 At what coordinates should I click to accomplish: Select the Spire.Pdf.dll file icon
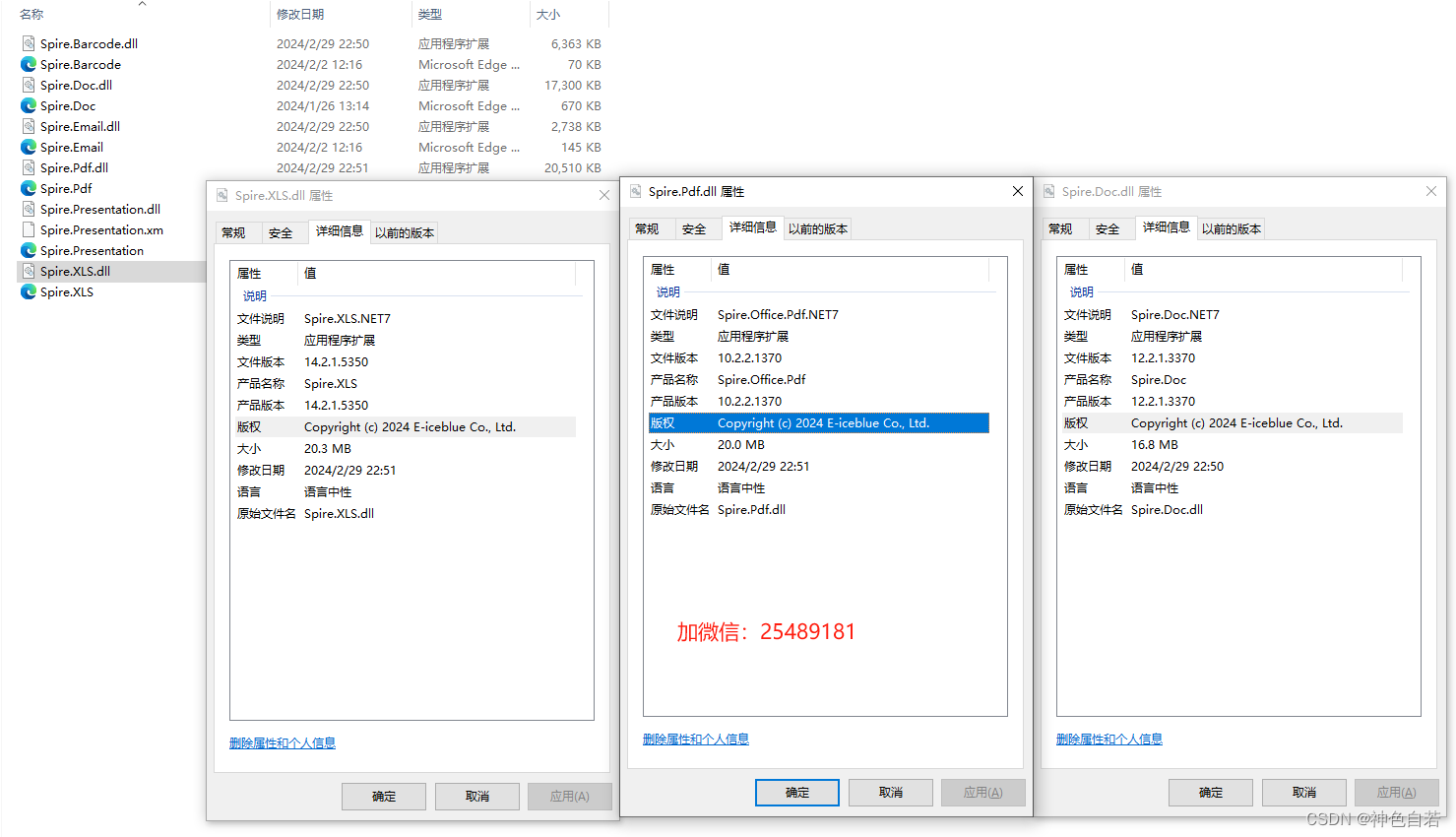29,167
